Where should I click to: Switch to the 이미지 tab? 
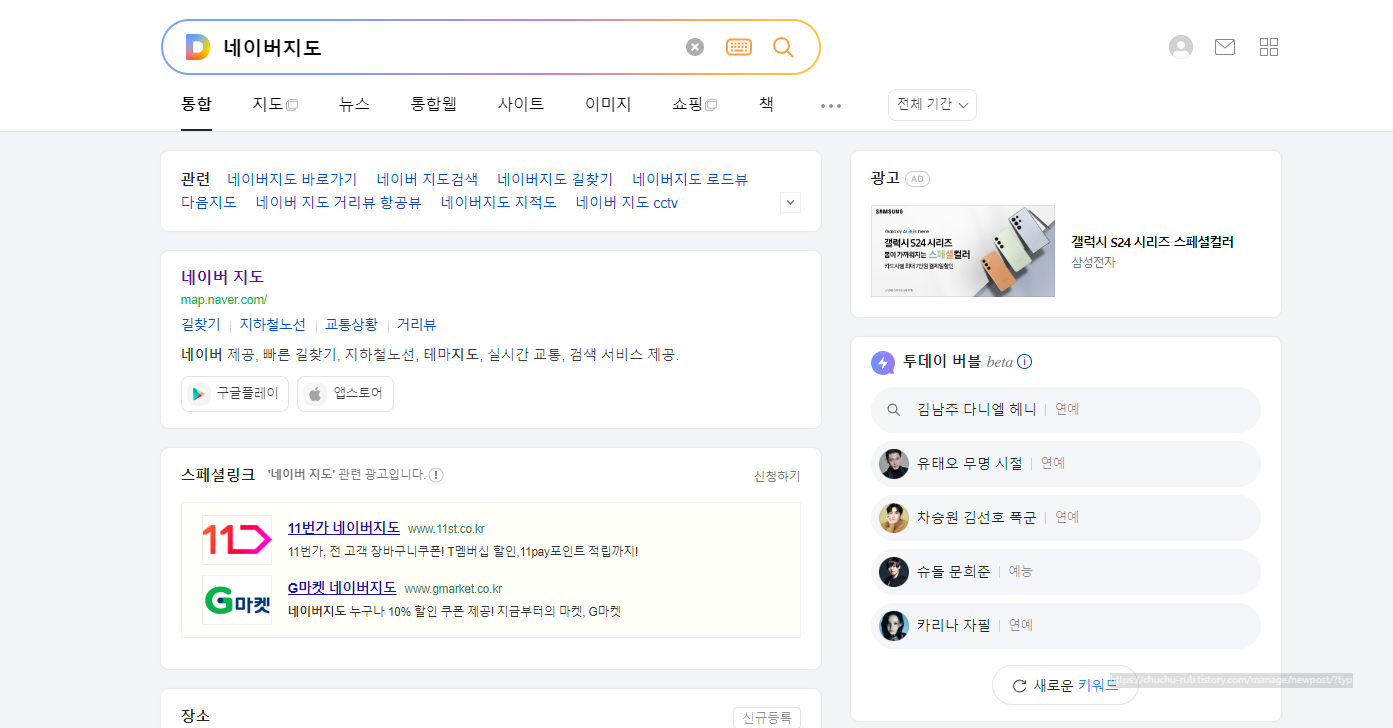tap(608, 104)
